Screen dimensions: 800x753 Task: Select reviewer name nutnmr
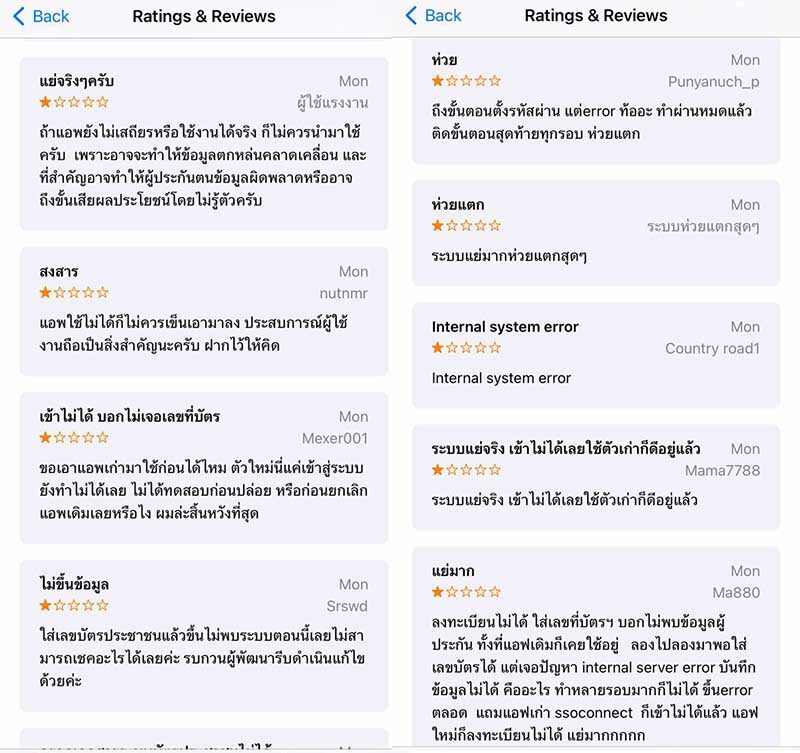(343, 293)
